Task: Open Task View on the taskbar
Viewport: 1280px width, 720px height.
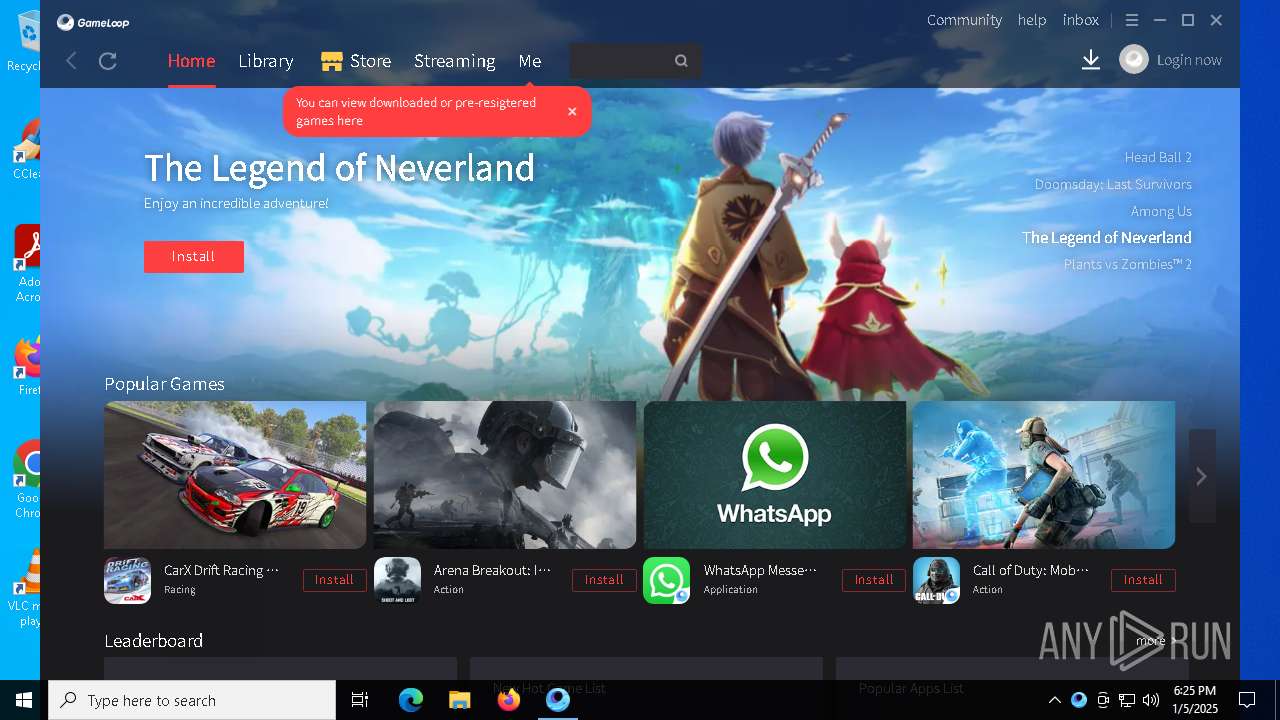Action: click(360, 700)
